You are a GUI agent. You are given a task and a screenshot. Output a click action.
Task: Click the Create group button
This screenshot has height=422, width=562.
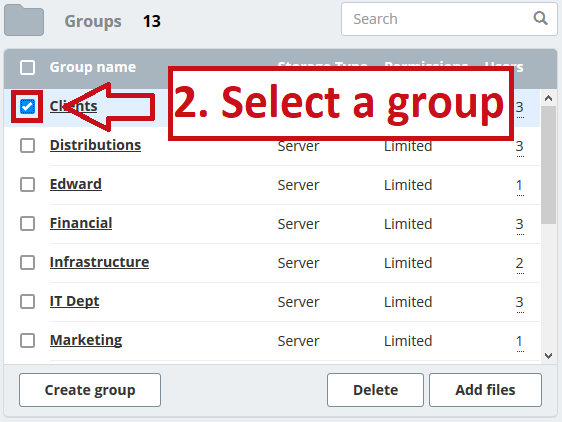[x=90, y=390]
